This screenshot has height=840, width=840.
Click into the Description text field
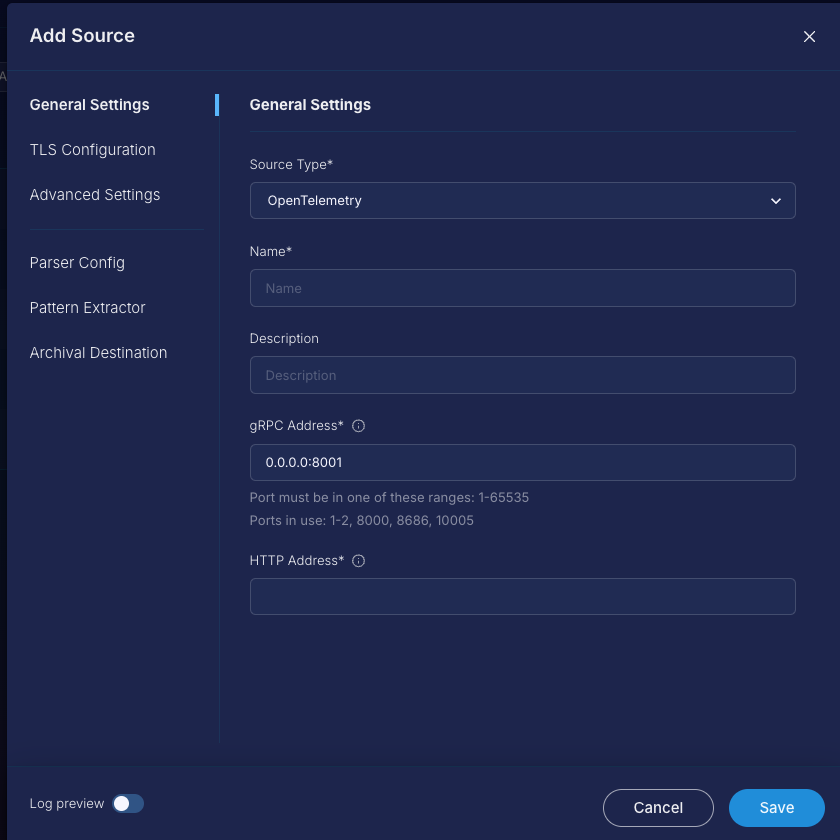pyautogui.click(x=522, y=376)
